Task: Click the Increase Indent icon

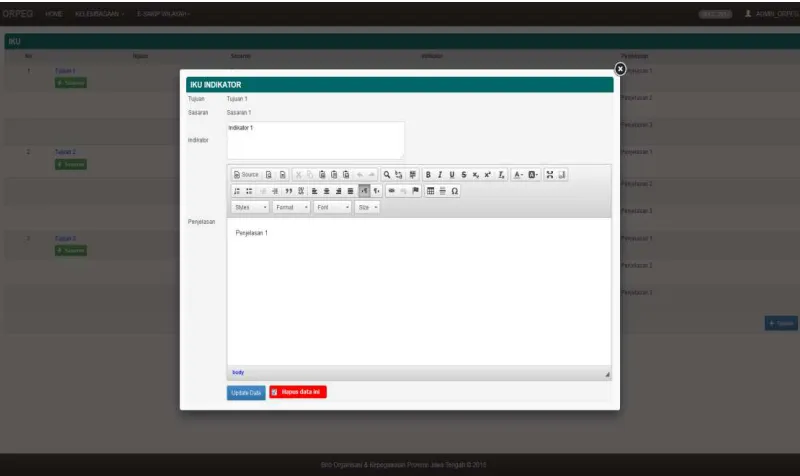Action: click(275, 191)
